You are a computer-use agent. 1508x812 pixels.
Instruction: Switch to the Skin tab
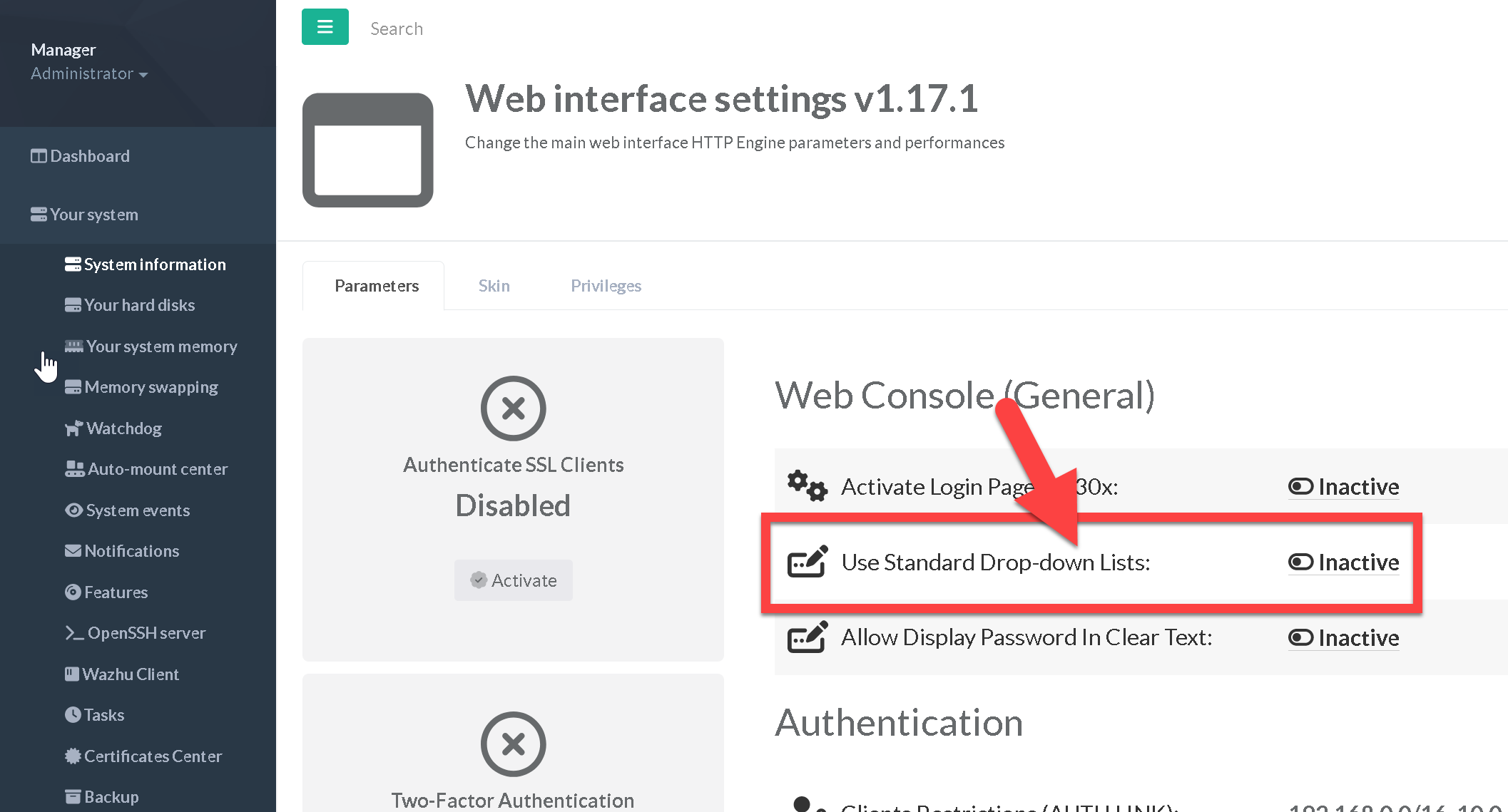tap(494, 286)
